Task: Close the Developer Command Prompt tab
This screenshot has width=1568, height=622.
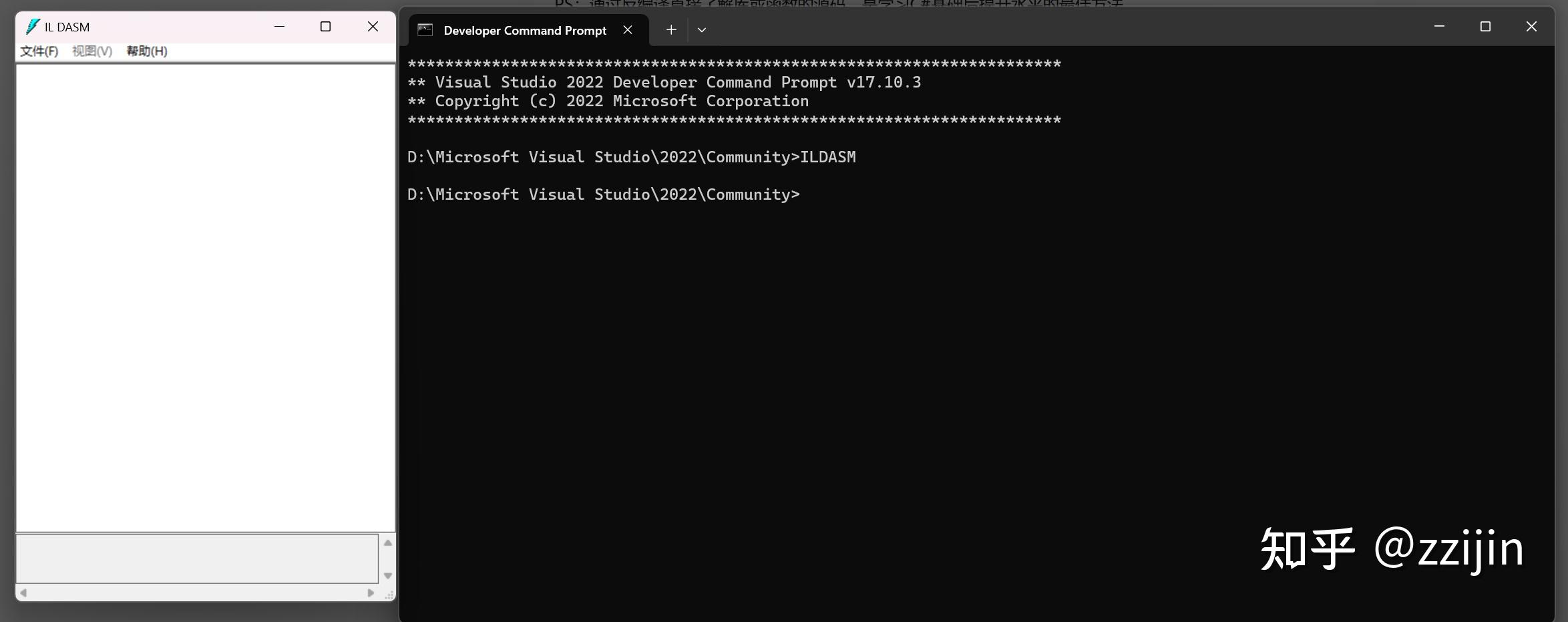Action: pos(628,30)
